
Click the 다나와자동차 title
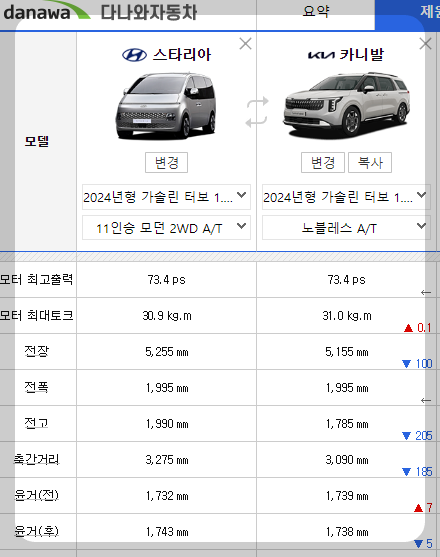pyautogui.click(x=149, y=12)
